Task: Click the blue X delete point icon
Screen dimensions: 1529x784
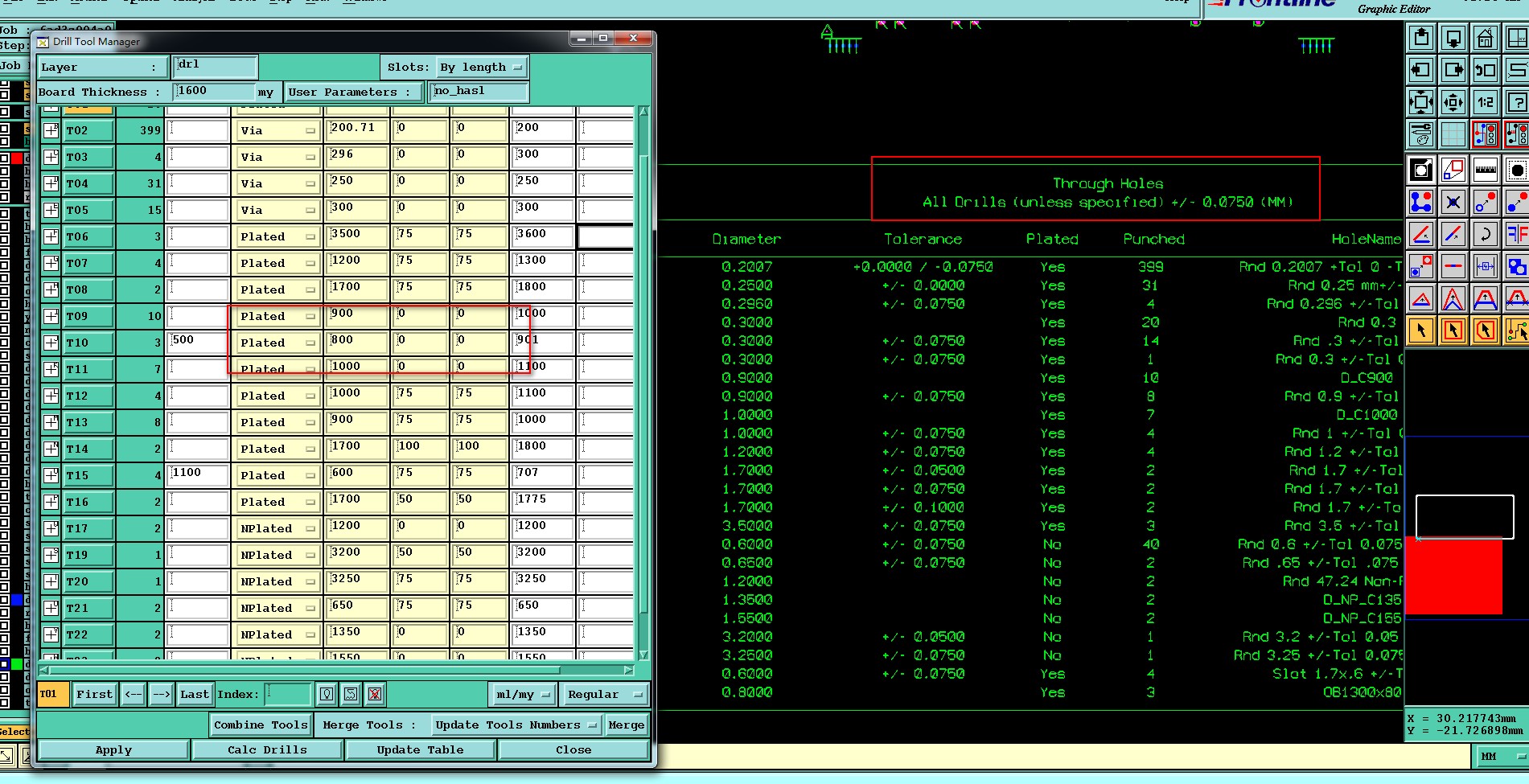Action: [x=1453, y=202]
